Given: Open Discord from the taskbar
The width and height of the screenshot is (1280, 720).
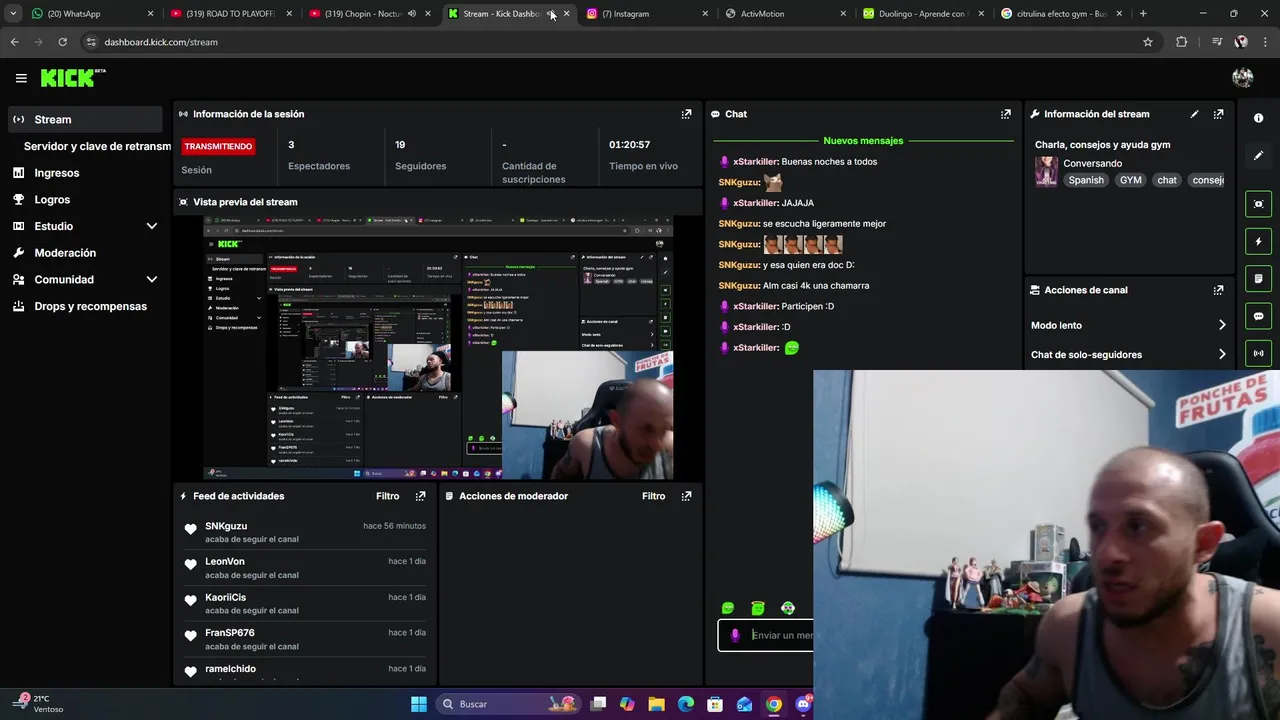Looking at the screenshot, I should pyautogui.click(x=803, y=704).
